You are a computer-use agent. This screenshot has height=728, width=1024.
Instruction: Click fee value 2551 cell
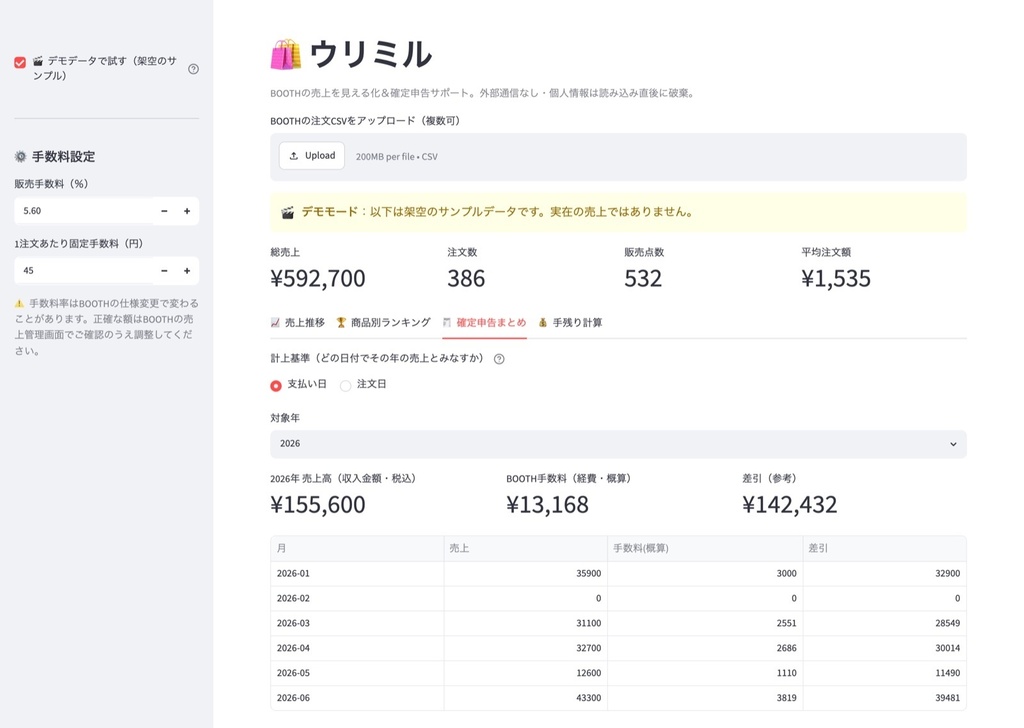coord(705,623)
